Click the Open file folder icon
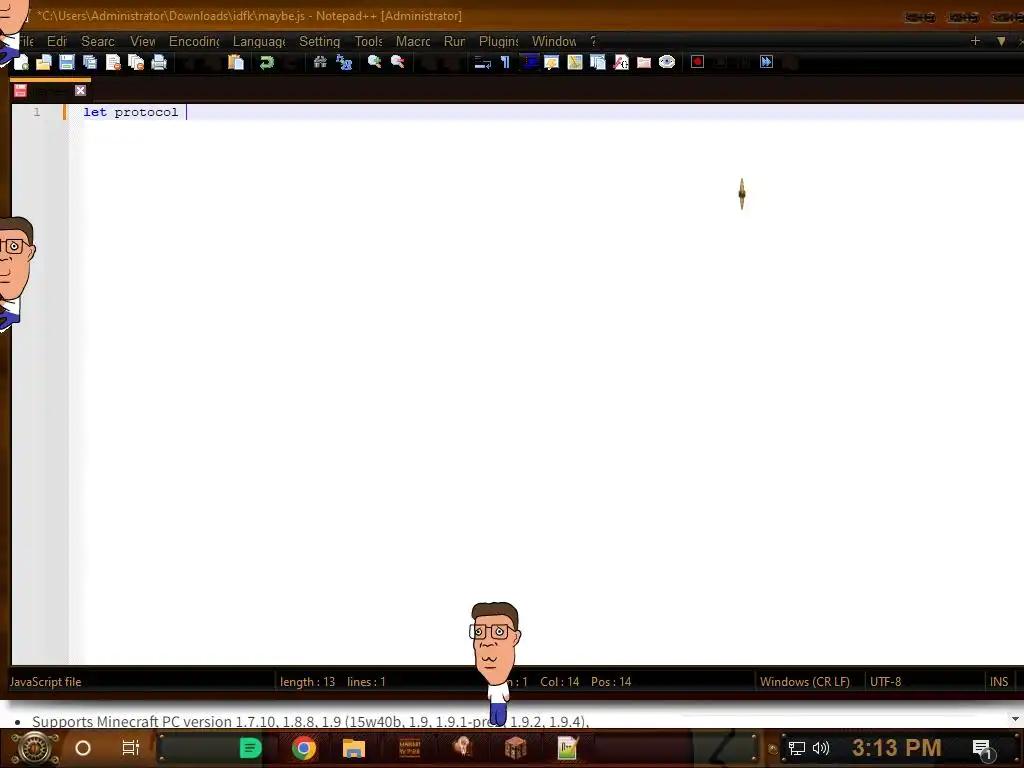 (44, 62)
